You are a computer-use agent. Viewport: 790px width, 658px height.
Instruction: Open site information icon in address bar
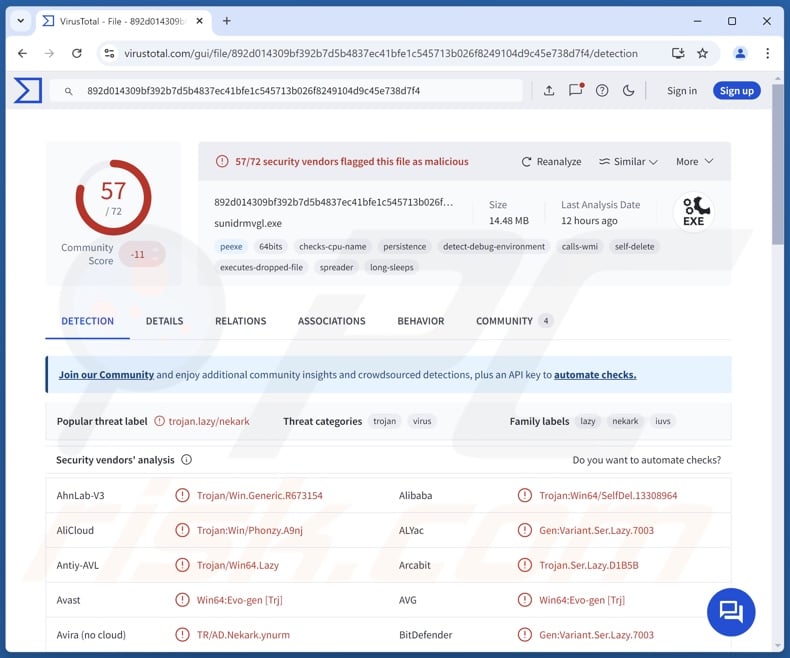(109, 53)
